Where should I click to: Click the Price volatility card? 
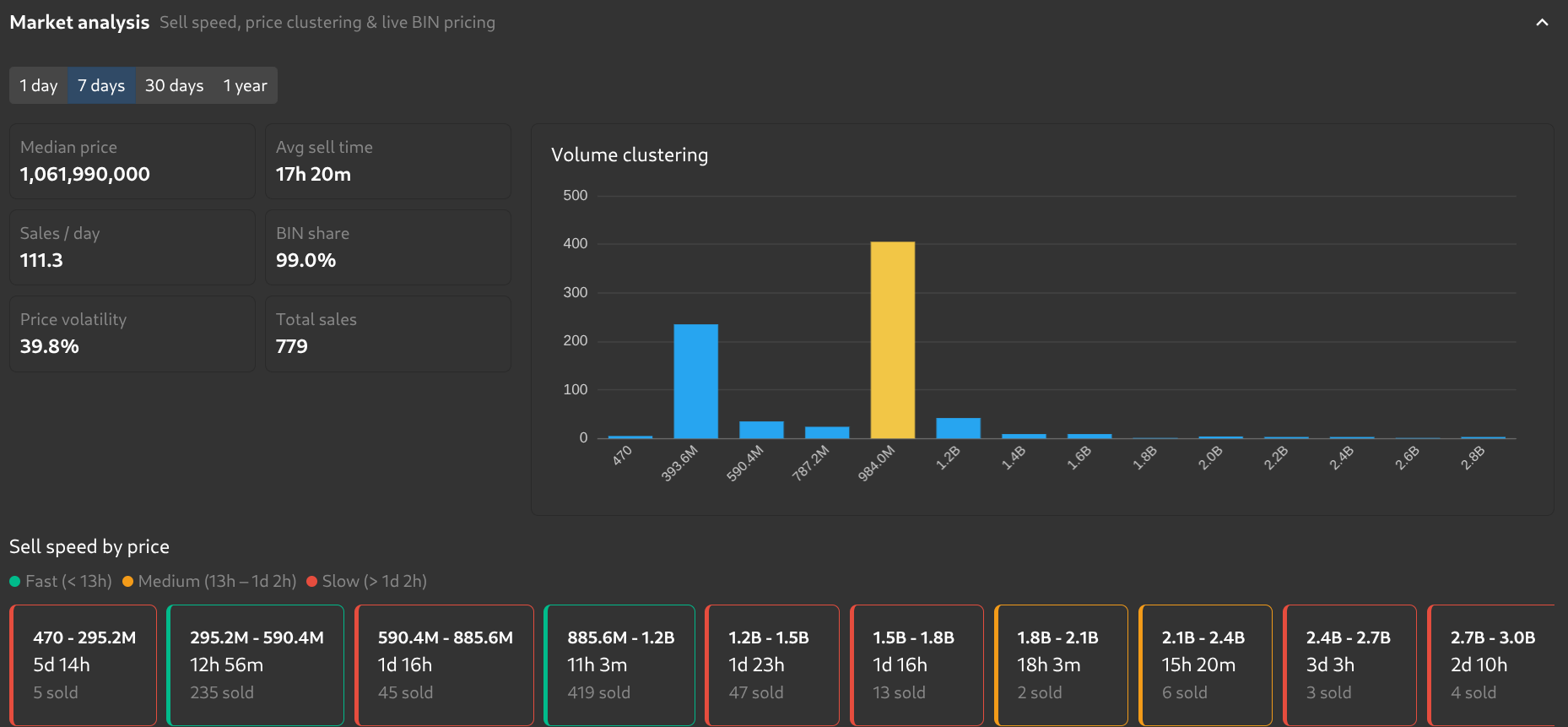[132, 334]
